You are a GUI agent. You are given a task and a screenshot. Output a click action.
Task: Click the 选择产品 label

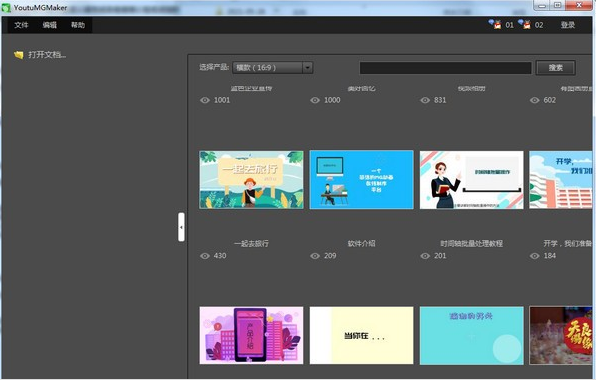point(214,67)
